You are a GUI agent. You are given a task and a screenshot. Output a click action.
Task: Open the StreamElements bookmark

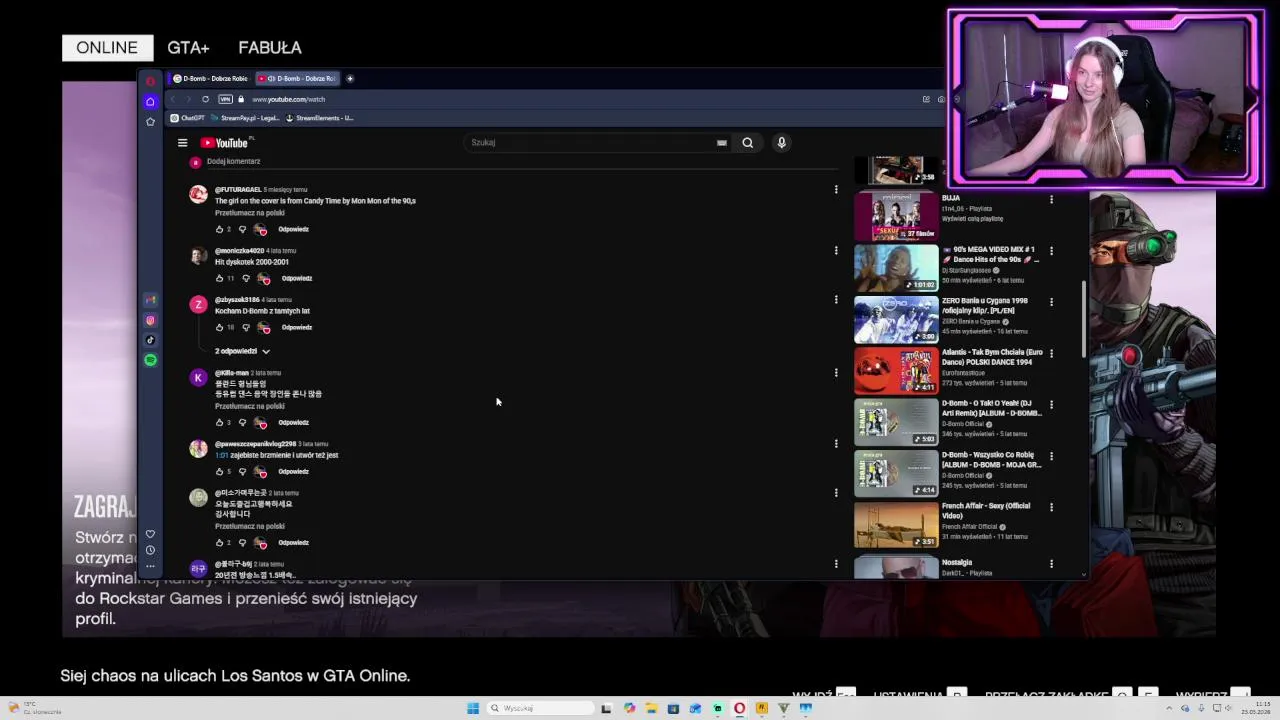(x=320, y=118)
